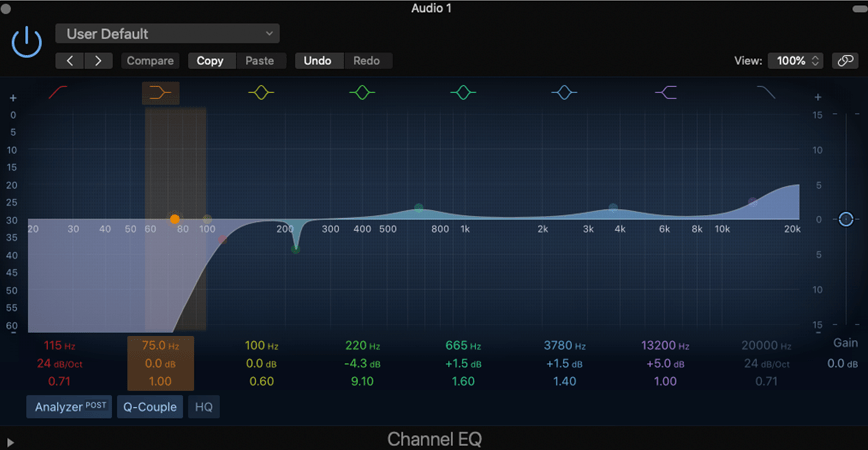Click the right gain scale plus icon
868x450 pixels.
coord(818,97)
